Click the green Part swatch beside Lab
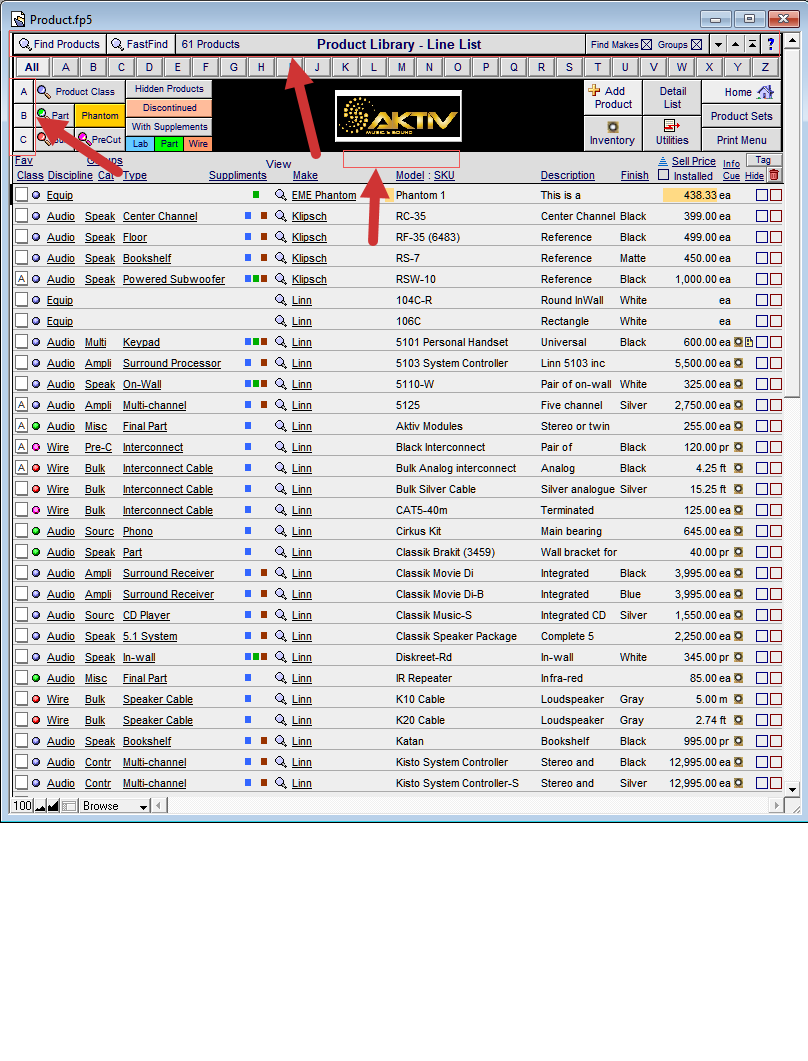 (x=169, y=143)
